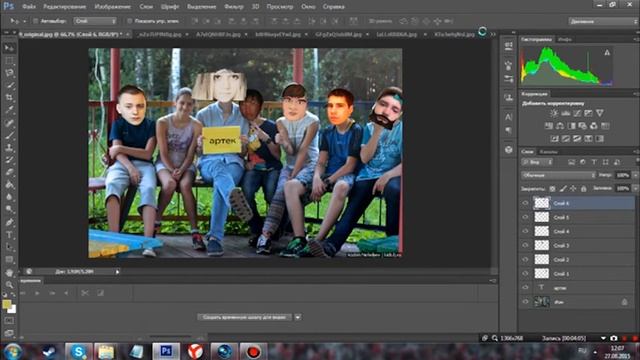Select the Brush tool
Viewport: 640px width, 360px height.
pyautogui.click(x=9, y=135)
